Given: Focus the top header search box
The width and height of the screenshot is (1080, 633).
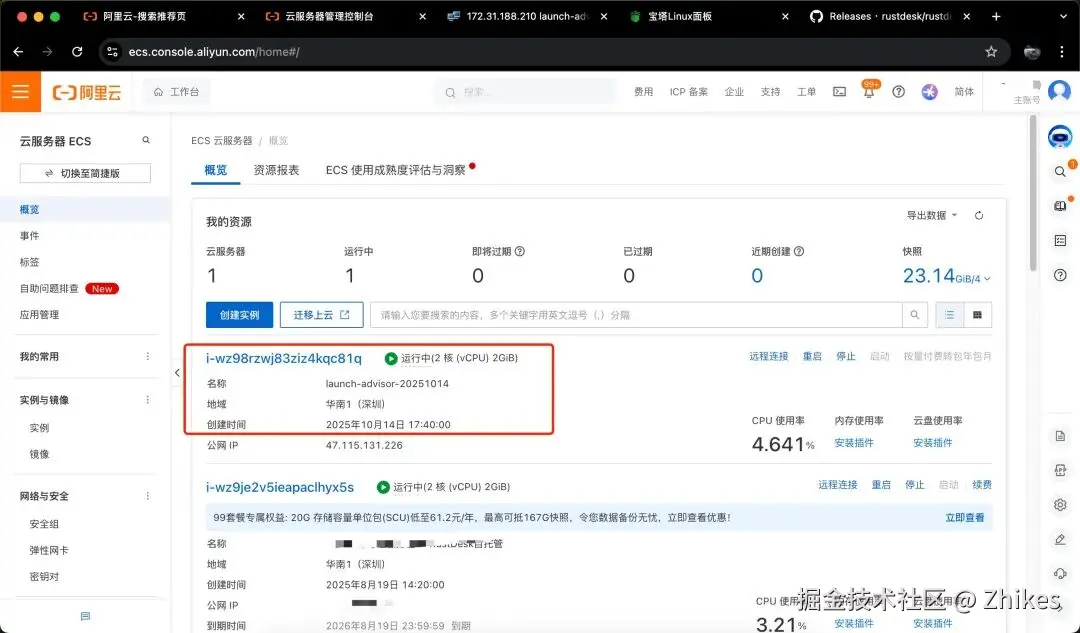Looking at the screenshot, I should pyautogui.click(x=526, y=92).
